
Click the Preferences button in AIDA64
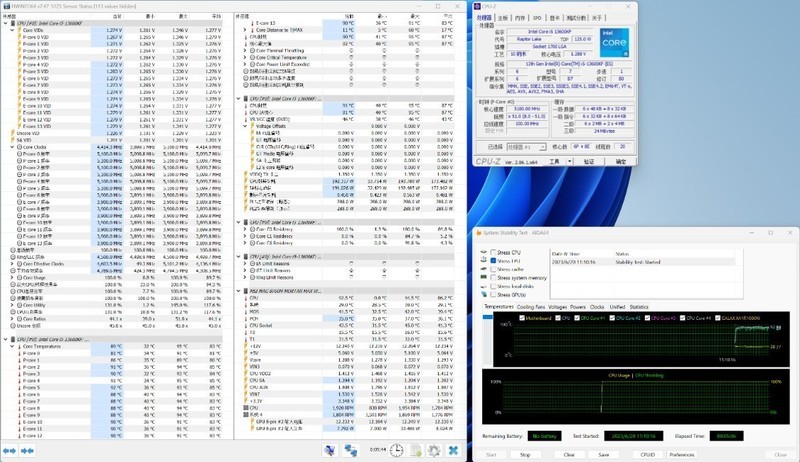click(x=680, y=453)
